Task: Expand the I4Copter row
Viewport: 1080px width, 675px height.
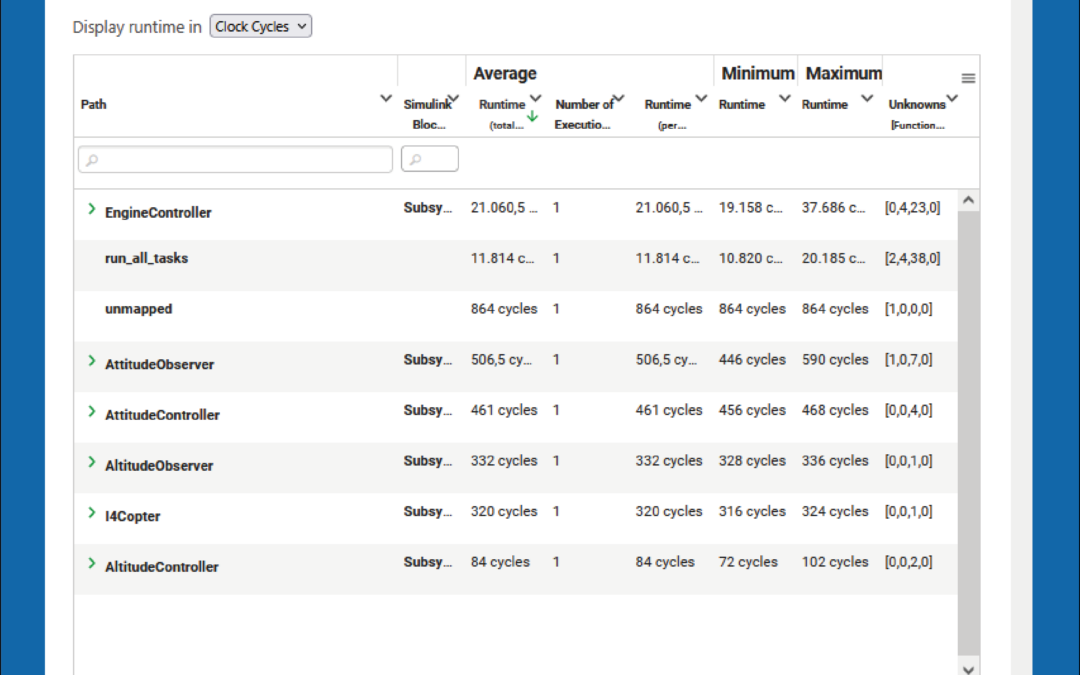Action: point(91,514)
